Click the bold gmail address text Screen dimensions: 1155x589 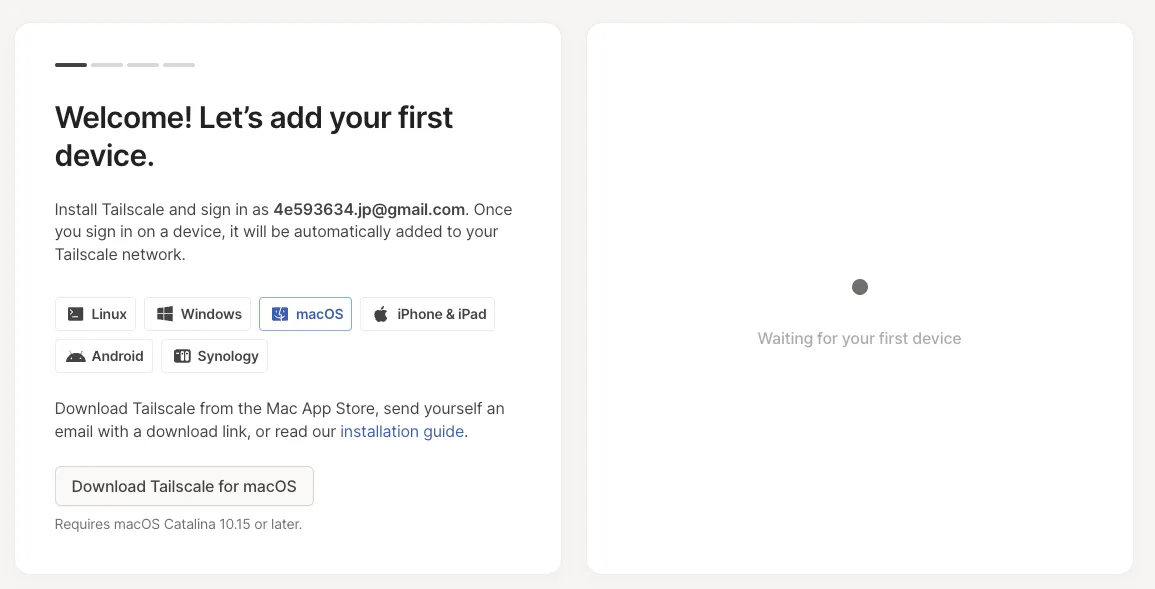pyautogui.click(x=369, y=209)
